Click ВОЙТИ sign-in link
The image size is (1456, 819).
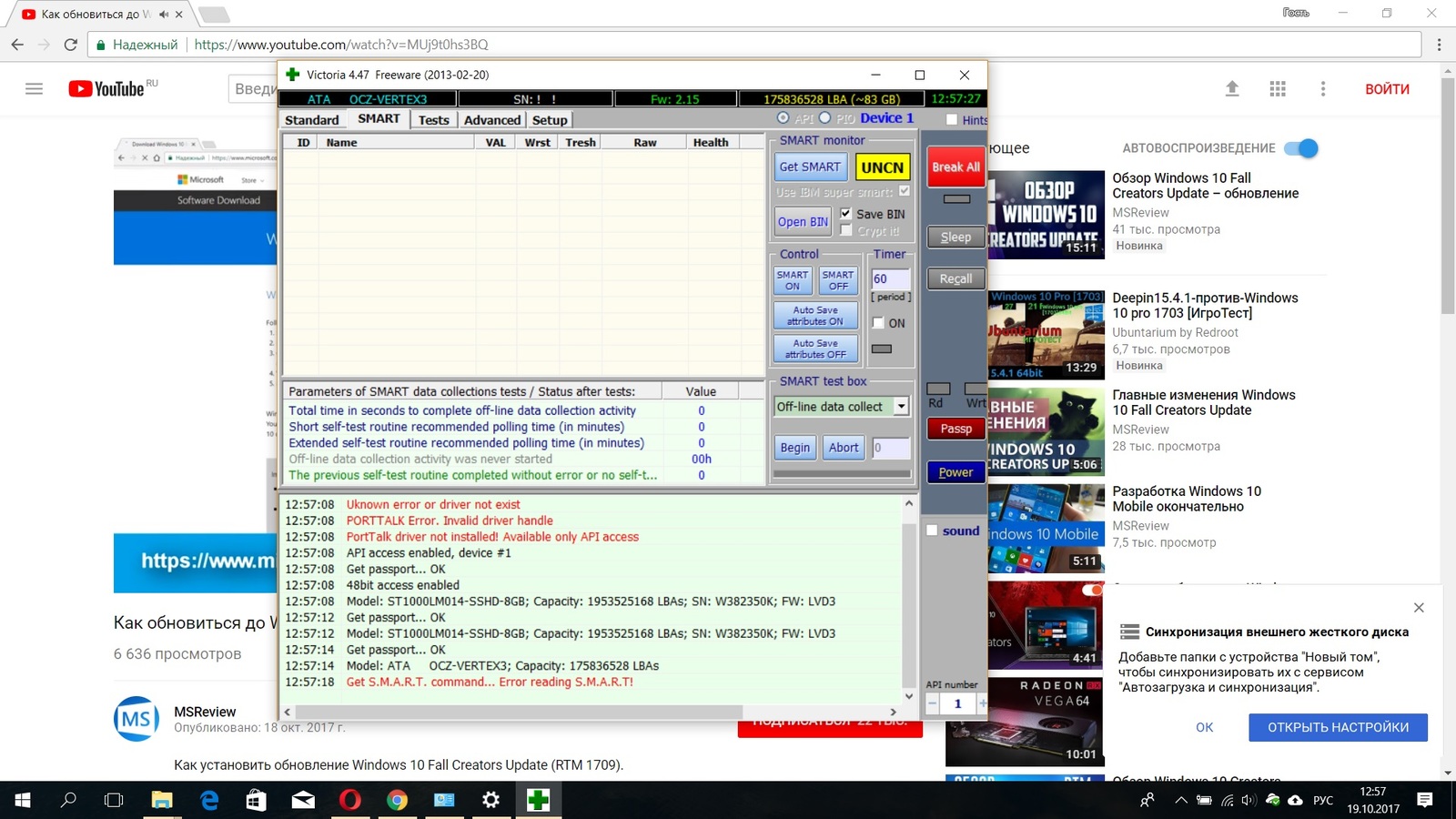tap(1387, 88)
